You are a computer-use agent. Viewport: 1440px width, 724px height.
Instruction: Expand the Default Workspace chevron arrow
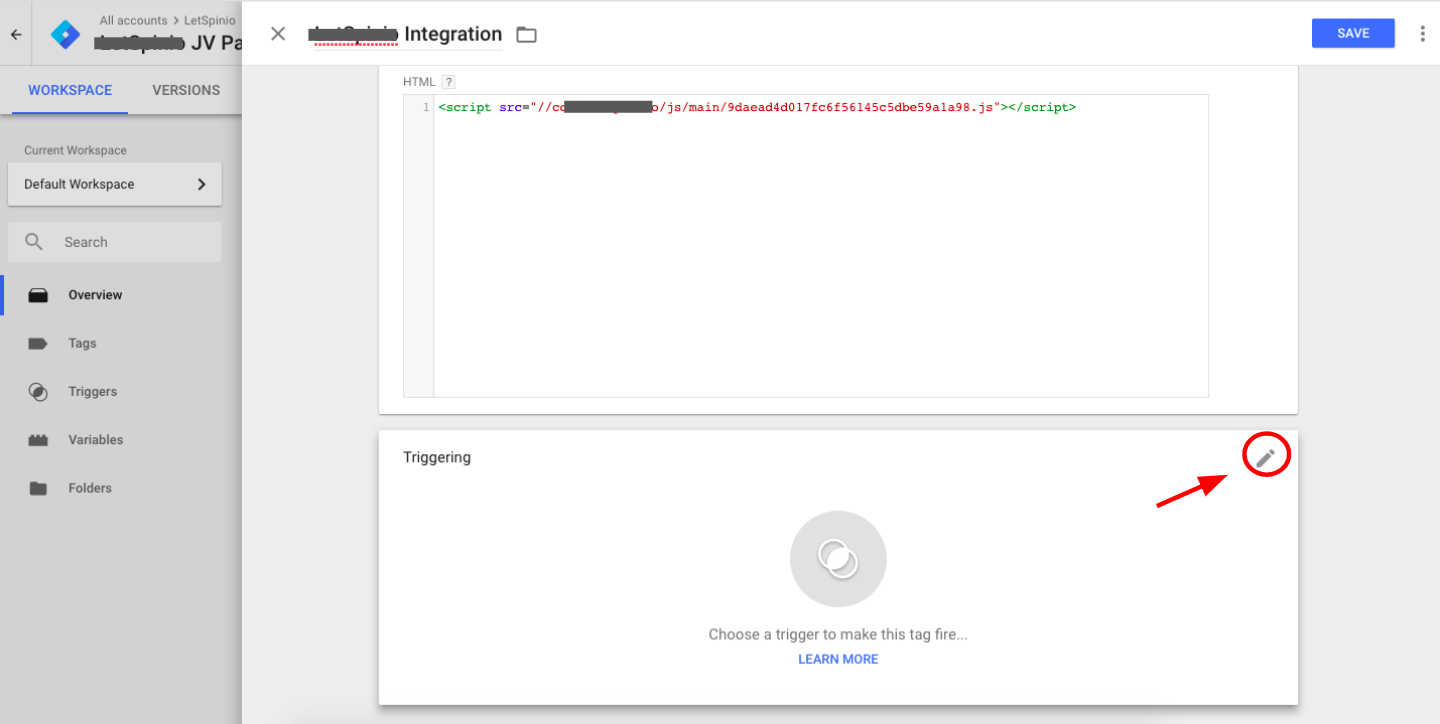[201, 184]
